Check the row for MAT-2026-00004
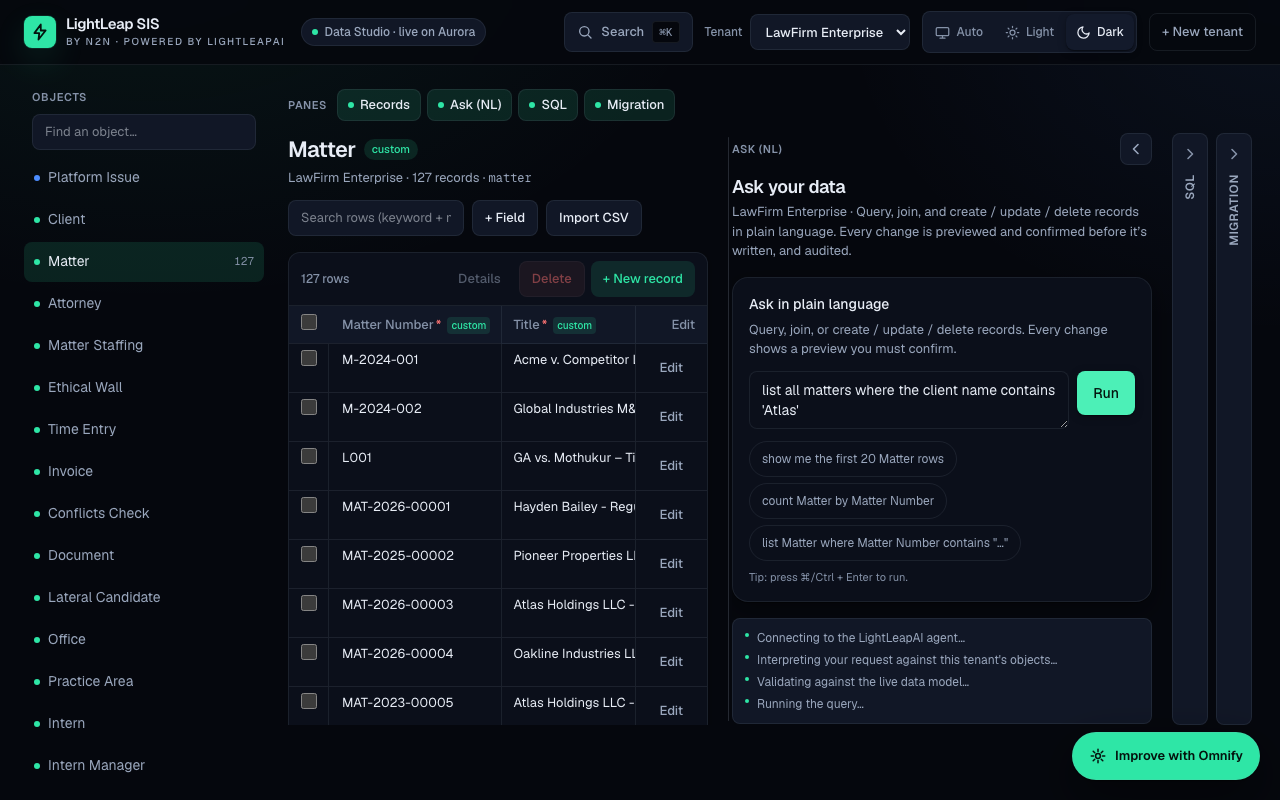The width and height of the screenshot is (1280, 800). click(309, 652)
